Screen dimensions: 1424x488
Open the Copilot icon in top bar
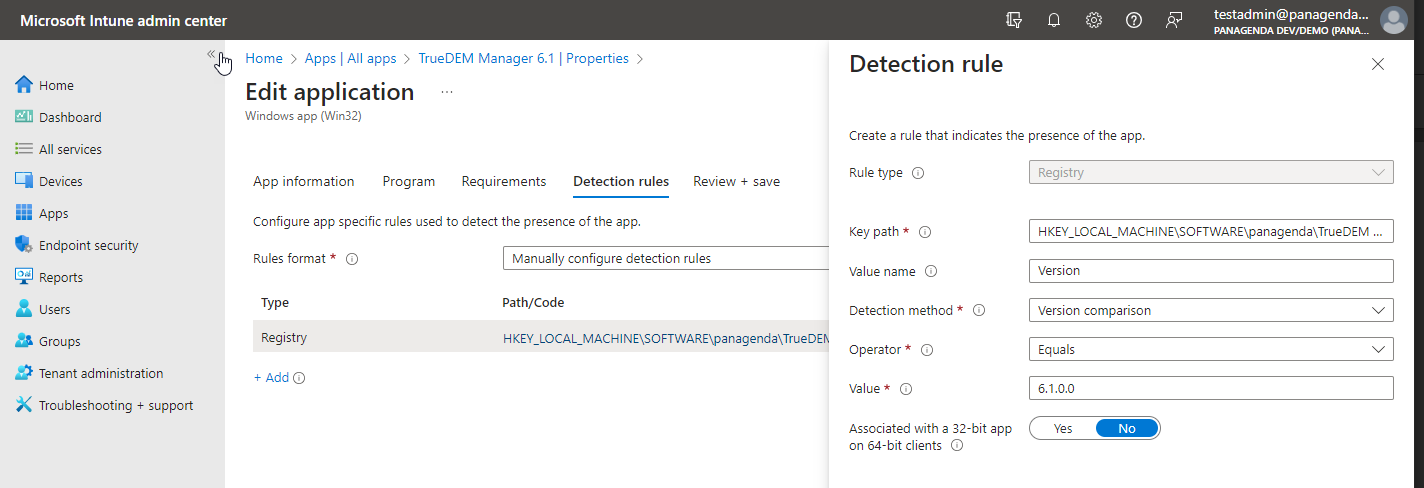(x=1015, y=20)
